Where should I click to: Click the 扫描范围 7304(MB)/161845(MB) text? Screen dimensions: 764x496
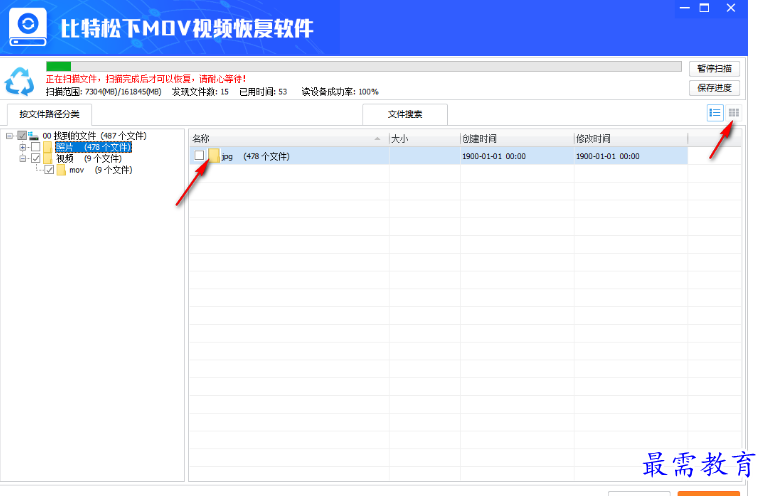pos(103,92)
